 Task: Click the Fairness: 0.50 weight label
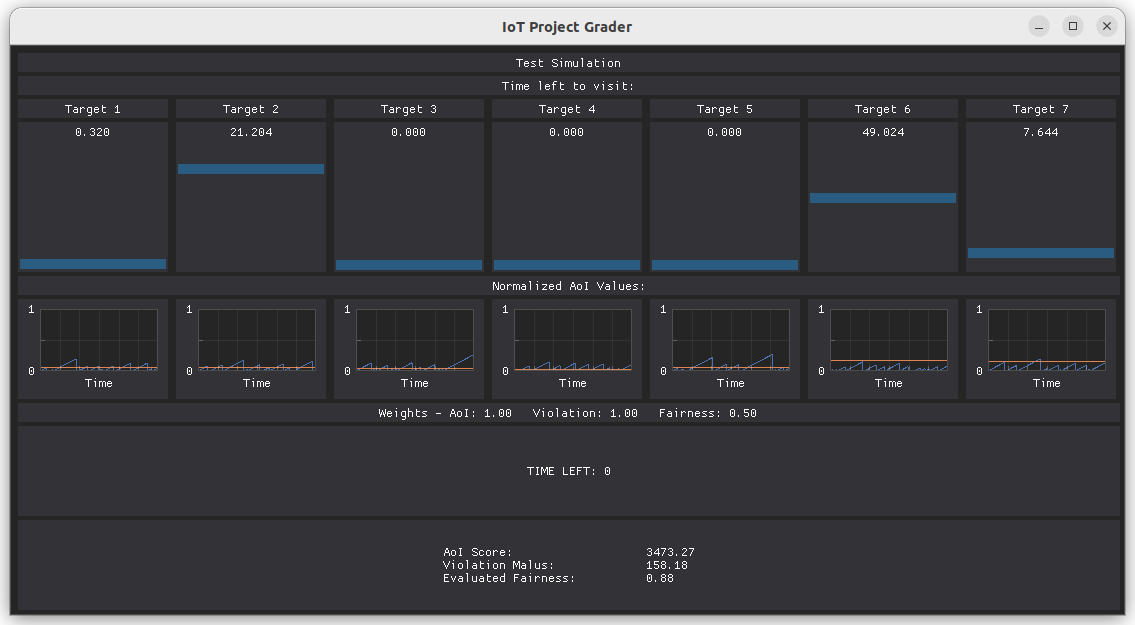(710, 413)
